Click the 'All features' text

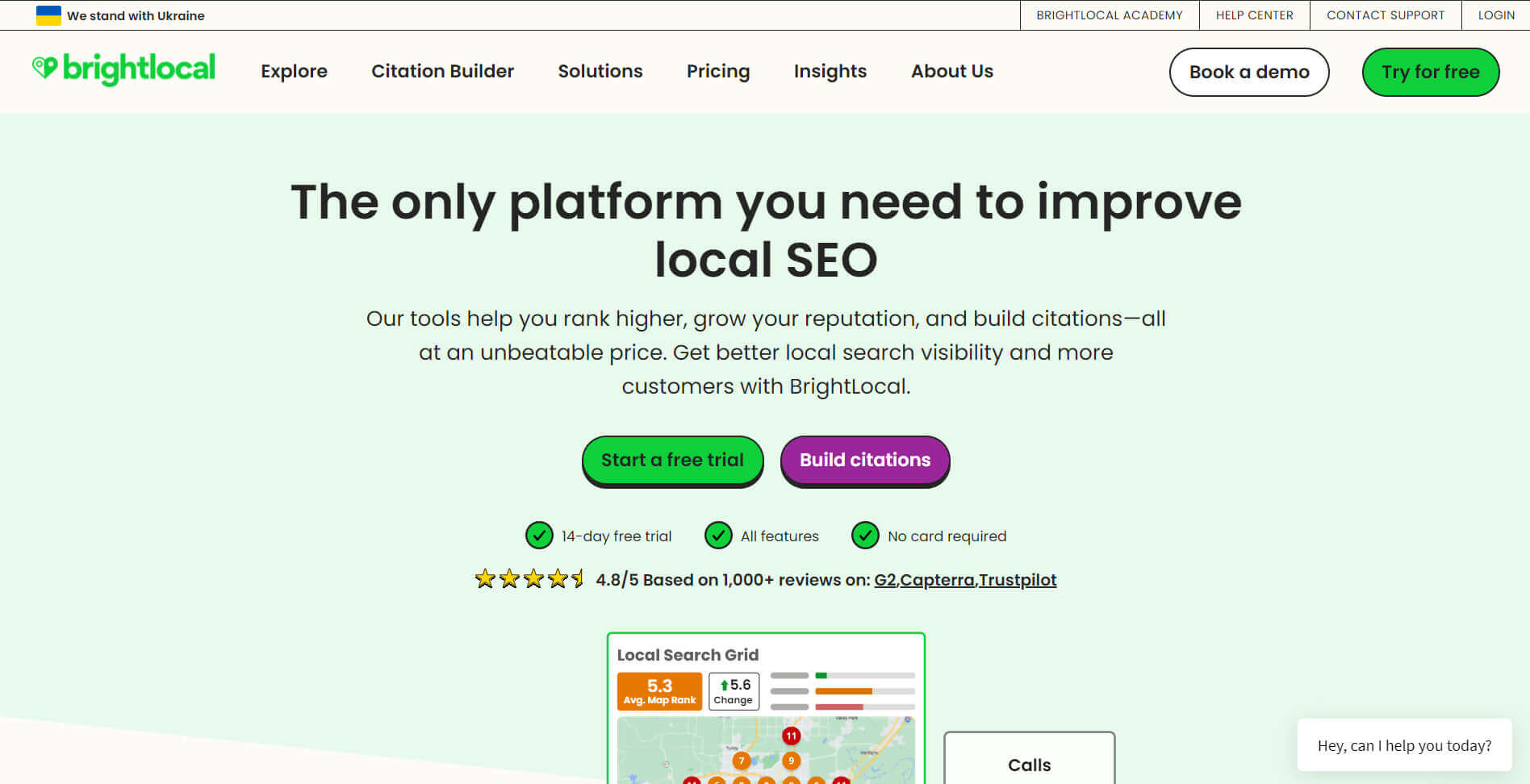click(x=780, y=536)
